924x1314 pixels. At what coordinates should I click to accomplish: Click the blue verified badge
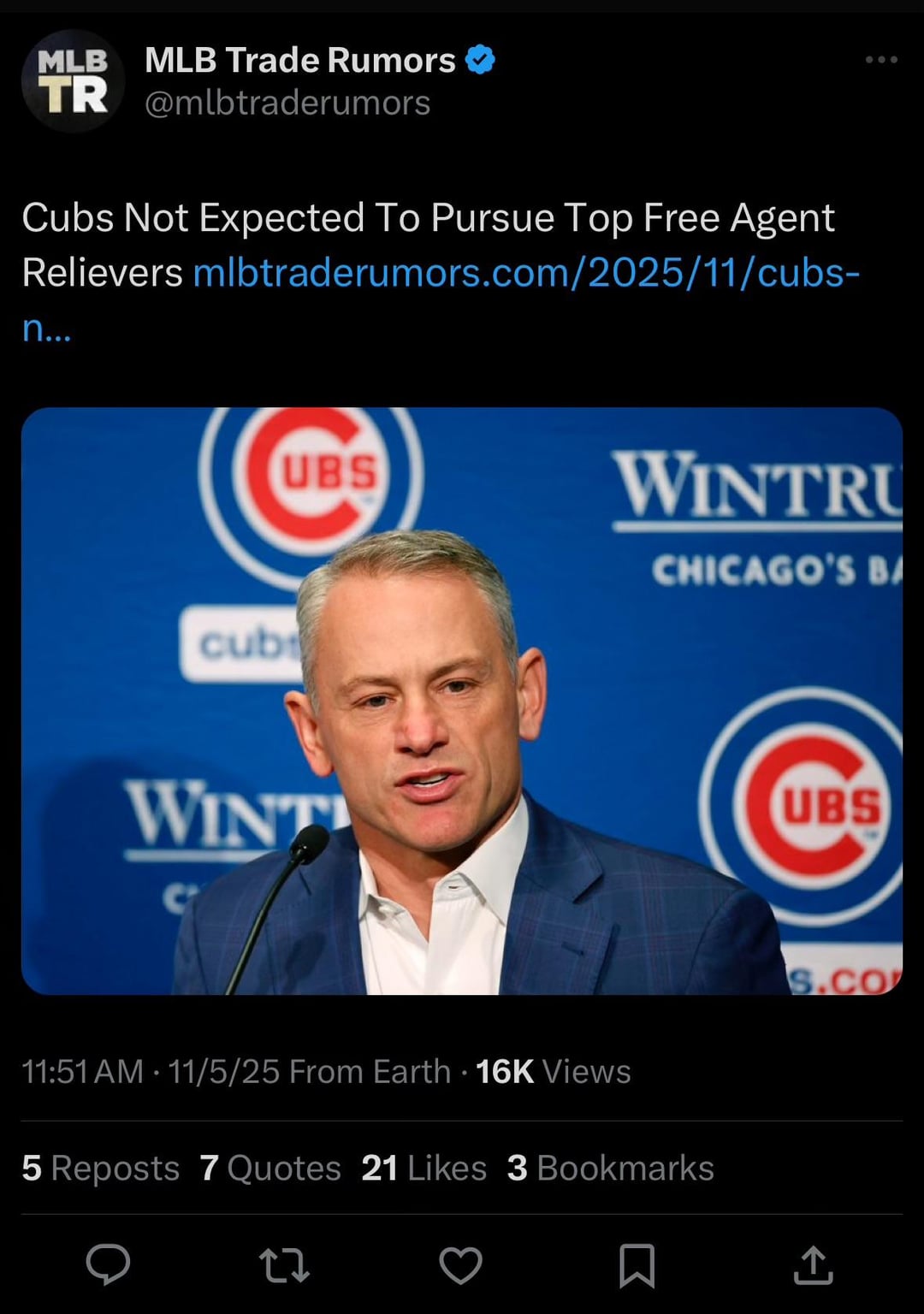pyautogui.click(x=480, y=60)
